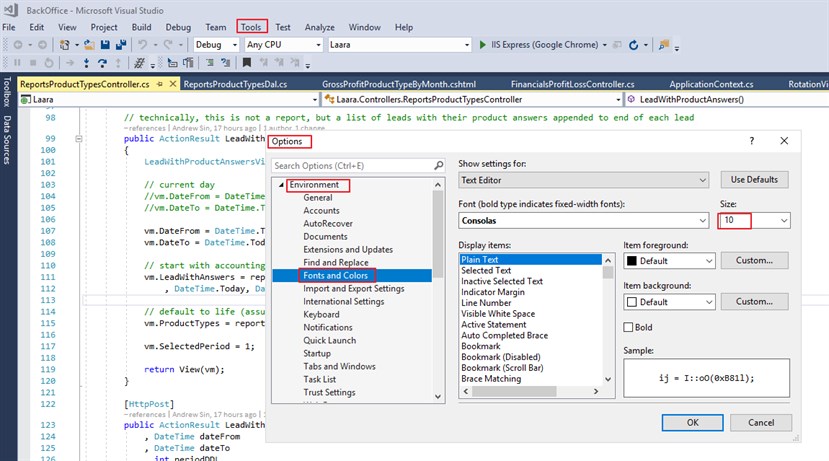The width and height of the screenshot is (829, 461).
Task: Open the Analyze menu
Action: (x=319, y=27)
